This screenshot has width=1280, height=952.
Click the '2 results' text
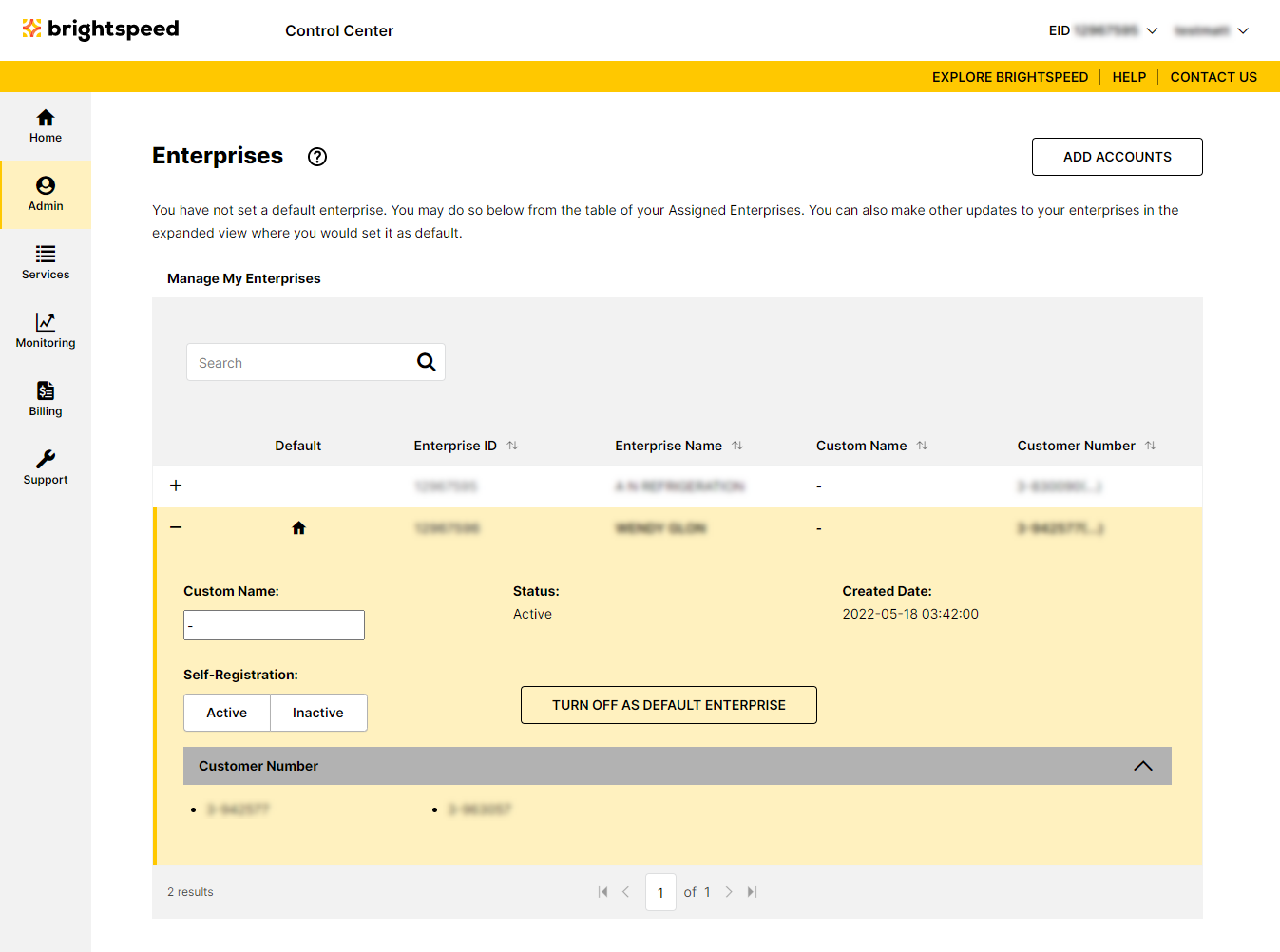(x=190, y=892)
